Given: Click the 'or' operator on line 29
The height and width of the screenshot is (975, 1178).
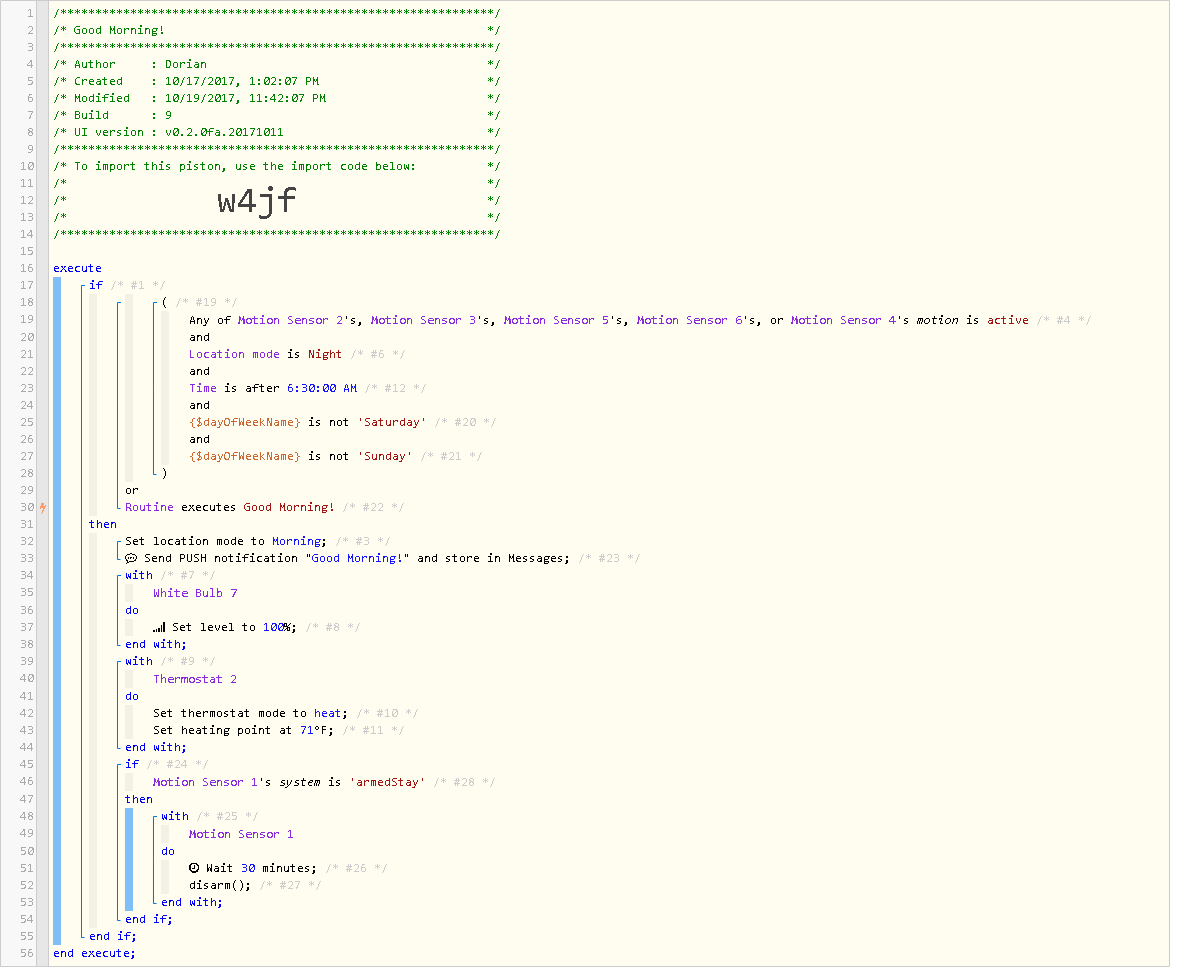Looking at the screenshot, I should click(x=132, y=491).
